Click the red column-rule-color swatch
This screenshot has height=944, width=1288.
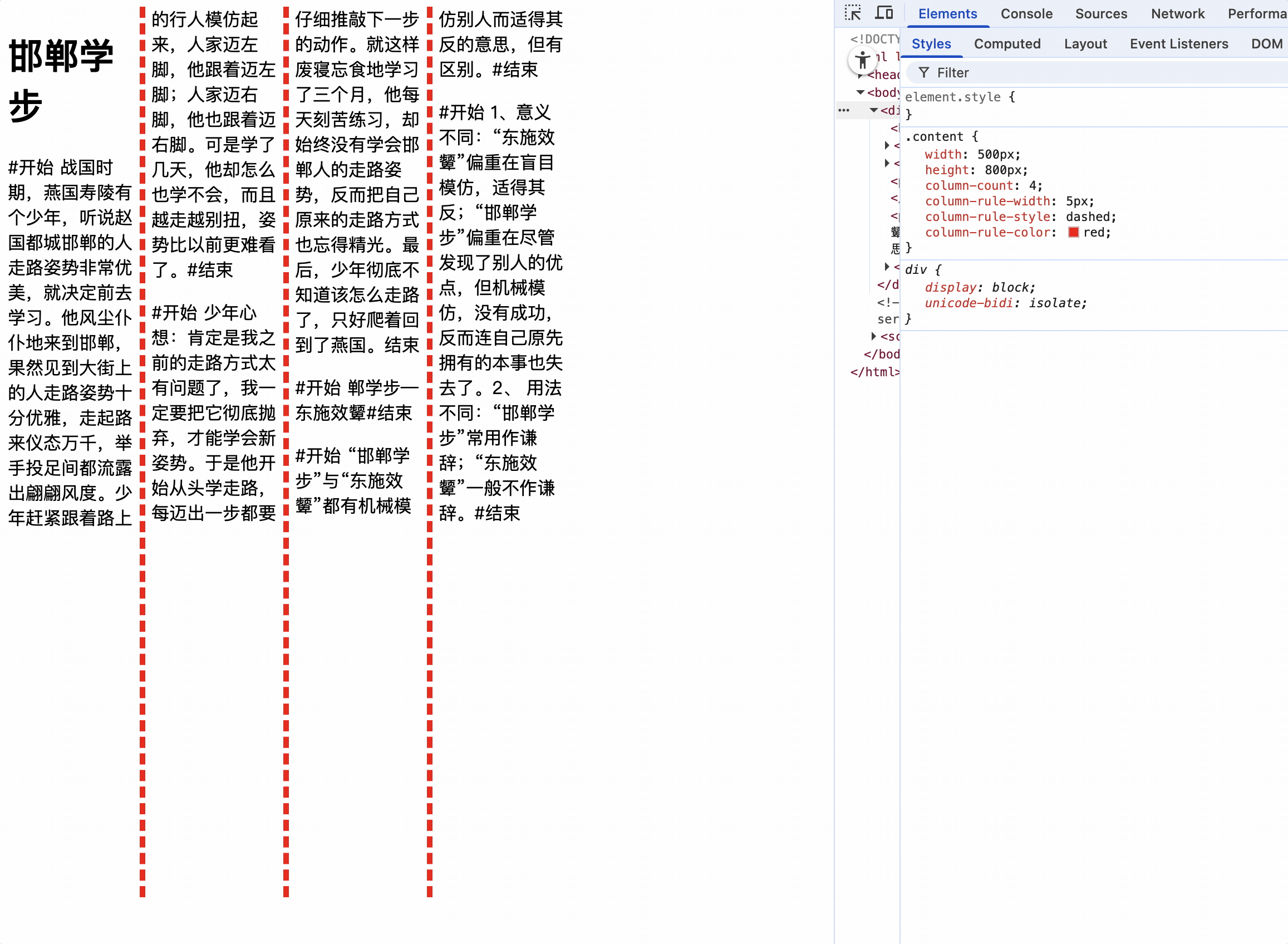coord(1073,232)
